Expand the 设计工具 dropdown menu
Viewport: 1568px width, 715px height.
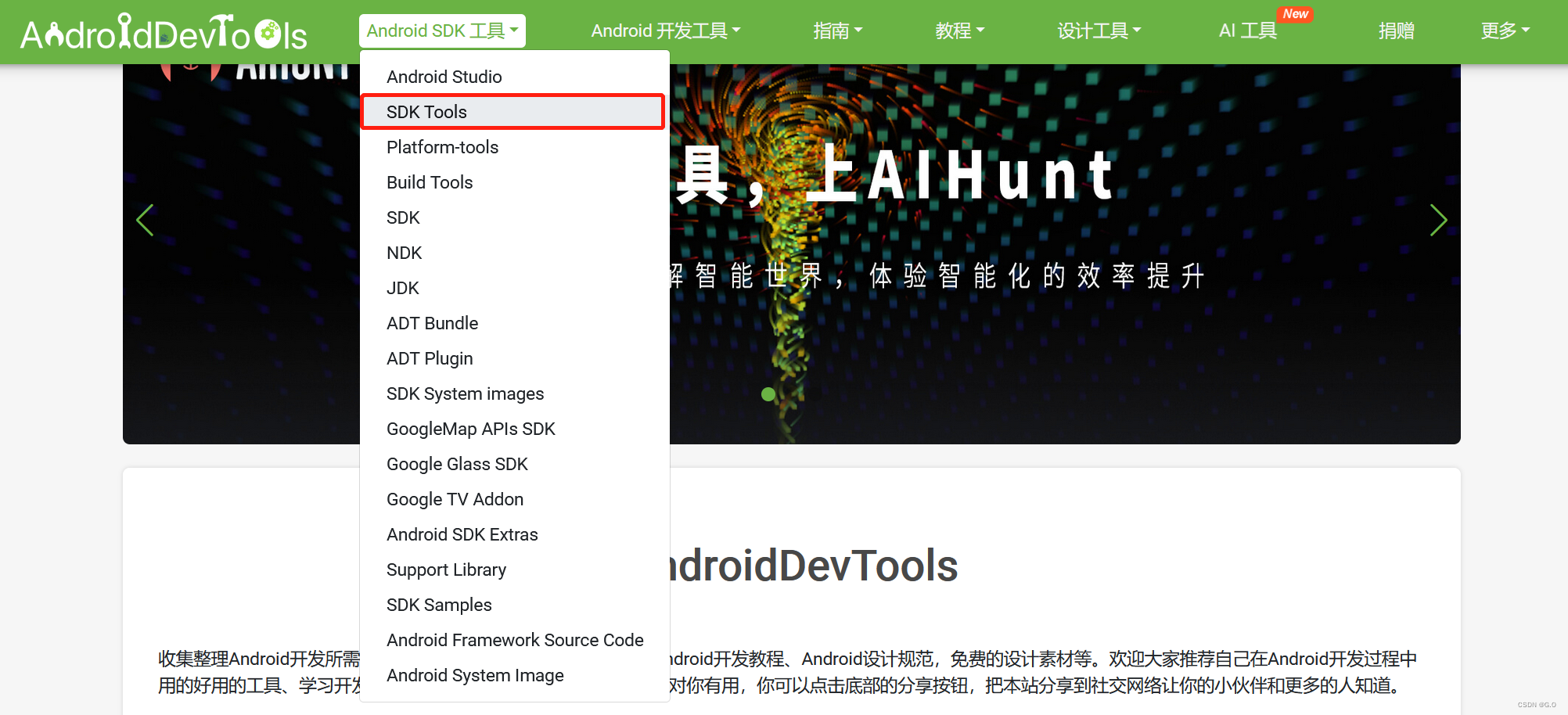pos(1099,31)
